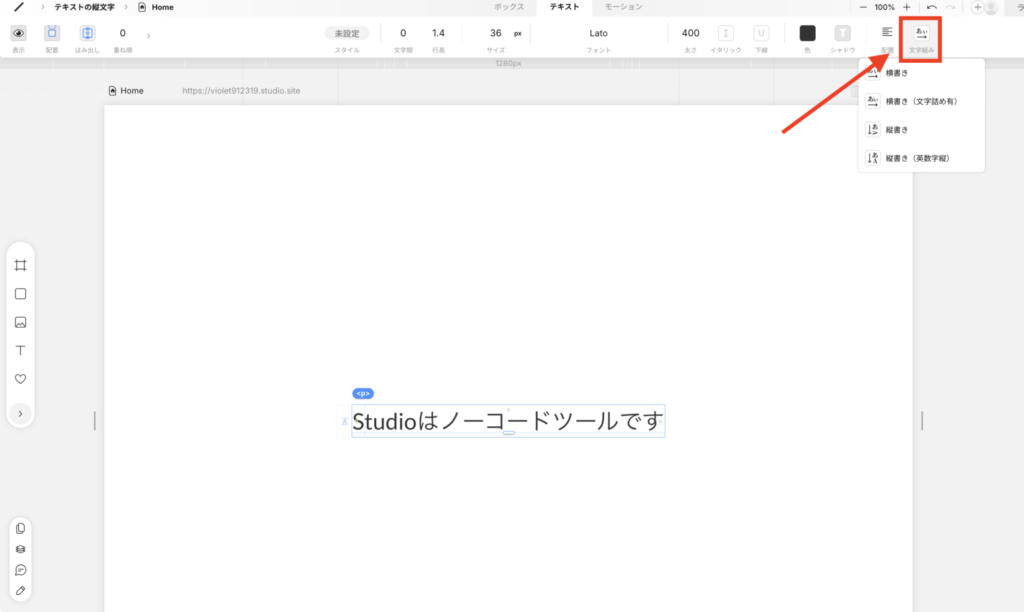Image resolution: width=1024 pixels, height=612 pixels.
Task: Toggle italic text style
Action: pos(726,33)
